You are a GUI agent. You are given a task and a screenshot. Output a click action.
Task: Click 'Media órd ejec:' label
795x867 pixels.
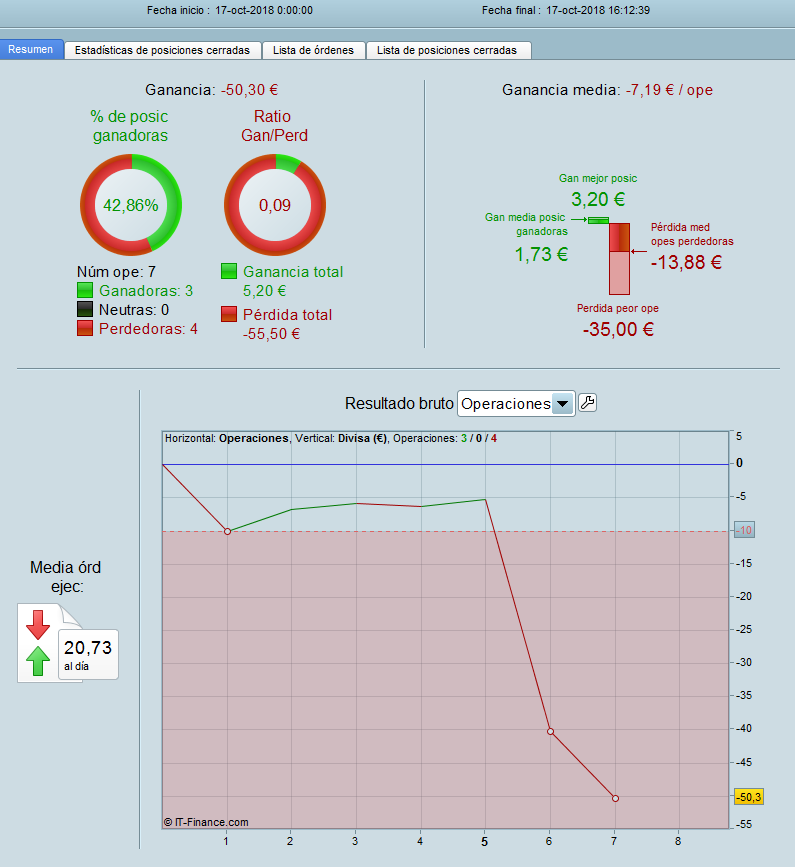tap(65, 577)
